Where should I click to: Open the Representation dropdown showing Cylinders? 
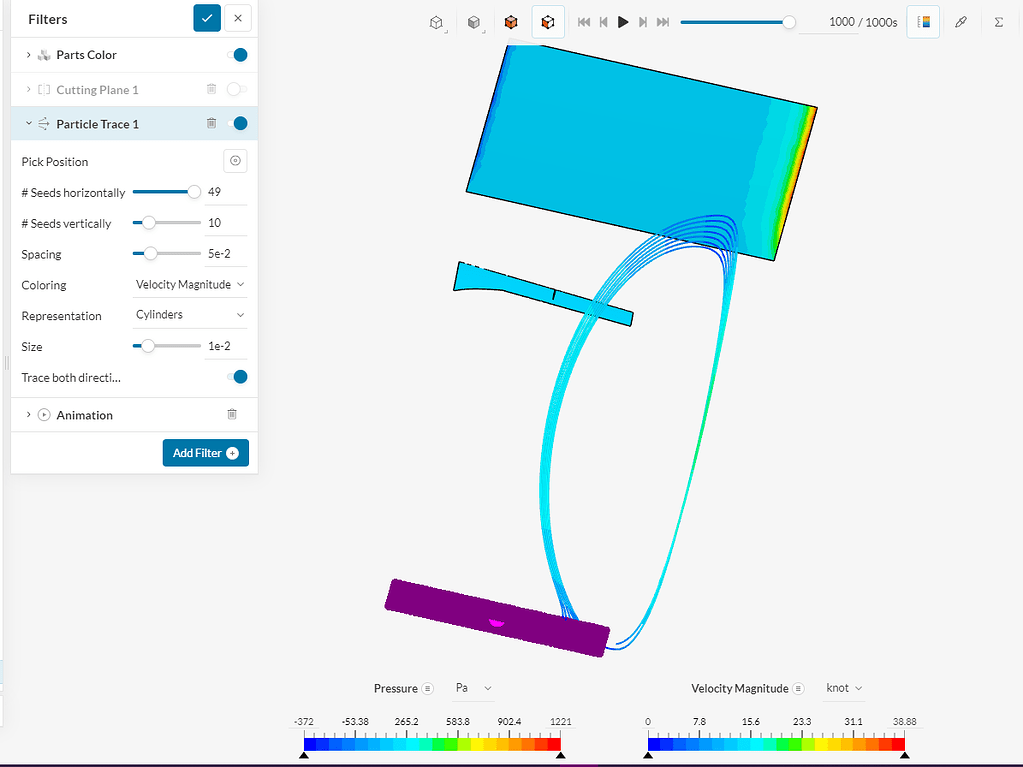tap(189, 315)
